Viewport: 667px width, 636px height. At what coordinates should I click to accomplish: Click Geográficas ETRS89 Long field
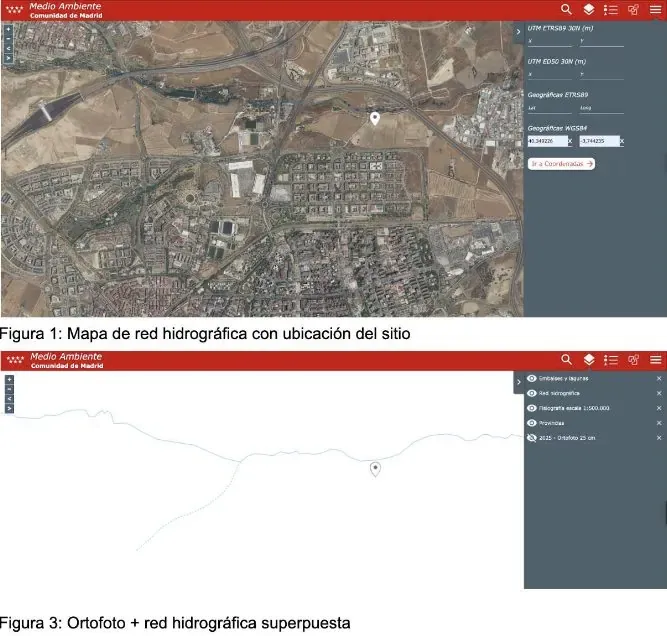point(602,108)
